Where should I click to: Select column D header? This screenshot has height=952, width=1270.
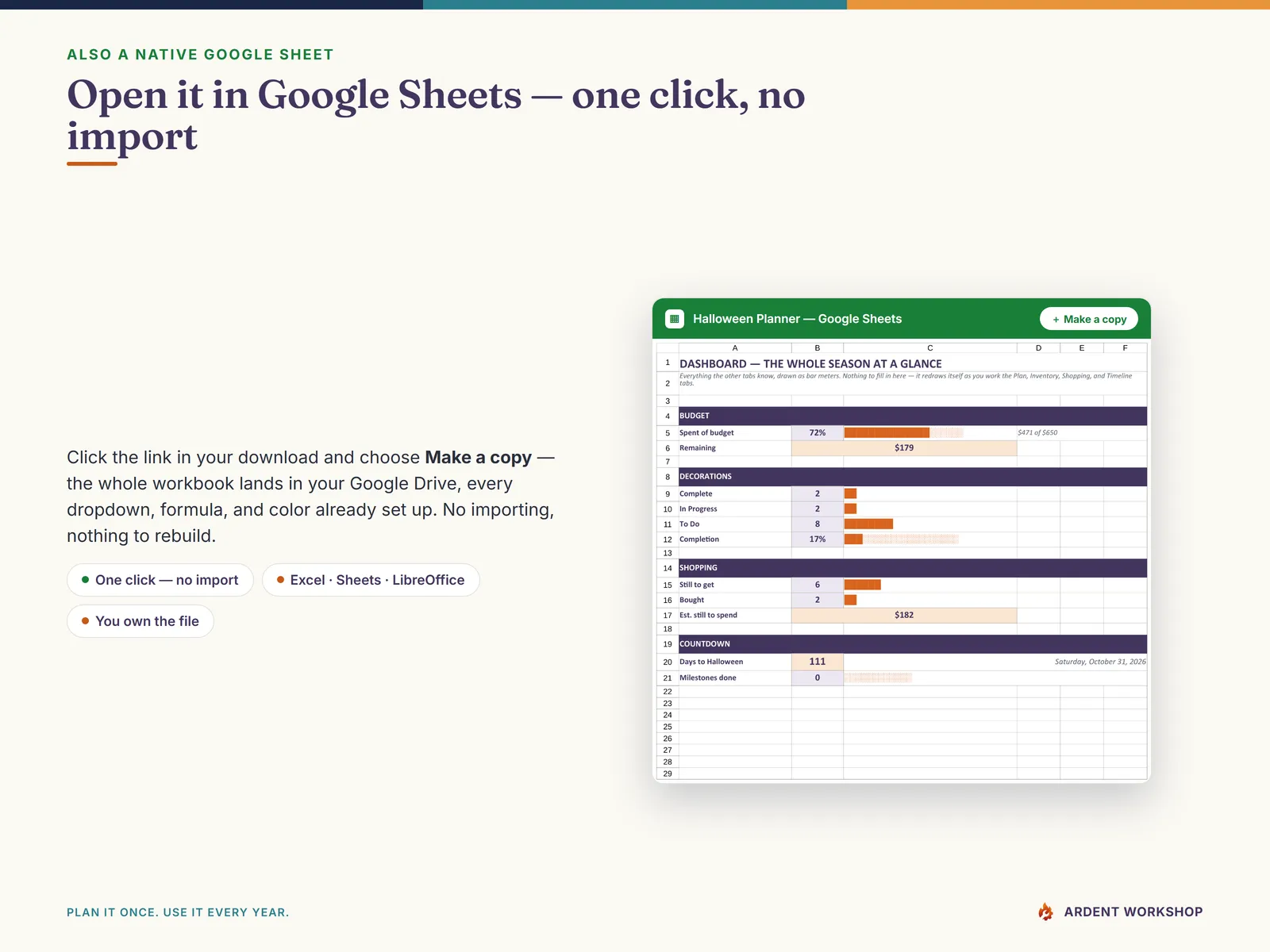tap(1038, 347)
